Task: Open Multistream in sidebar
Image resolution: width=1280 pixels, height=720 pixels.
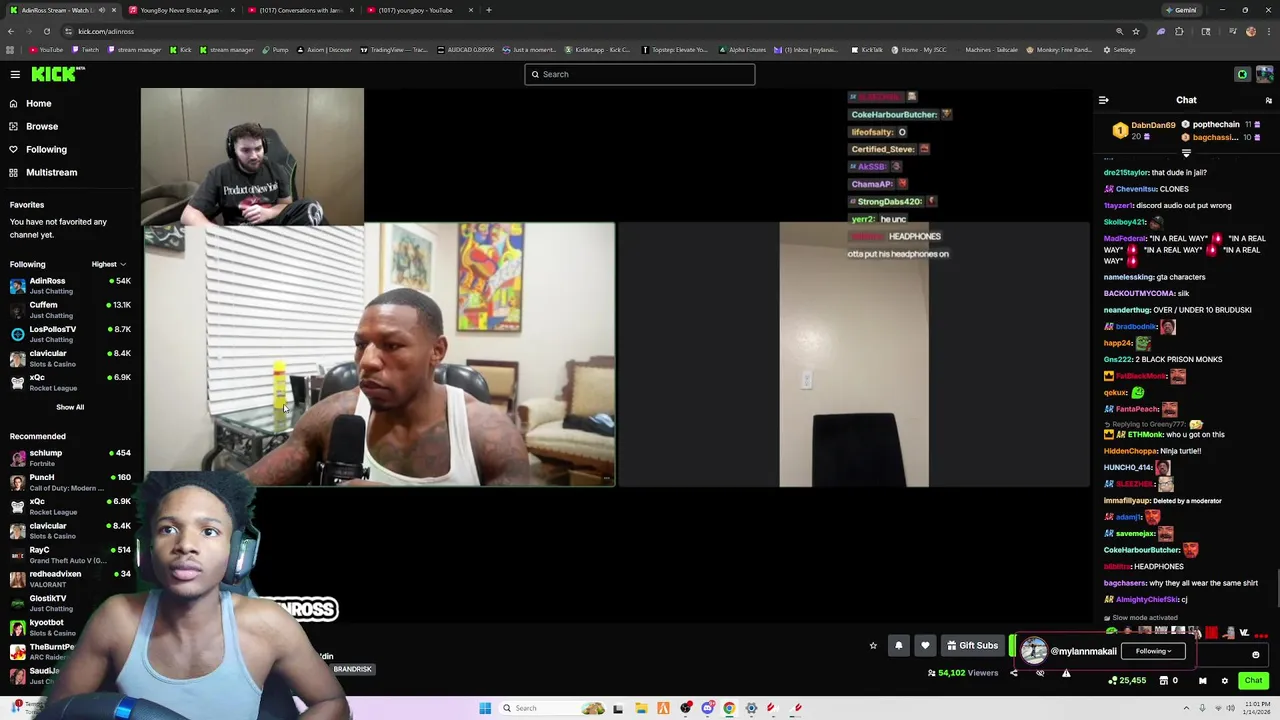Action: coord(51,172)
